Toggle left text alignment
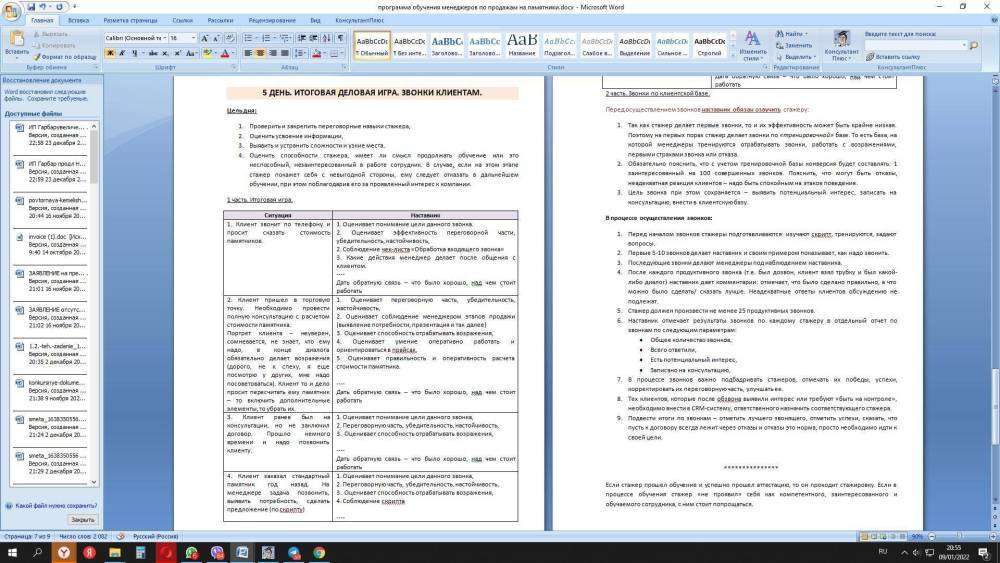1000x563 pixels. tap(248, 53)
